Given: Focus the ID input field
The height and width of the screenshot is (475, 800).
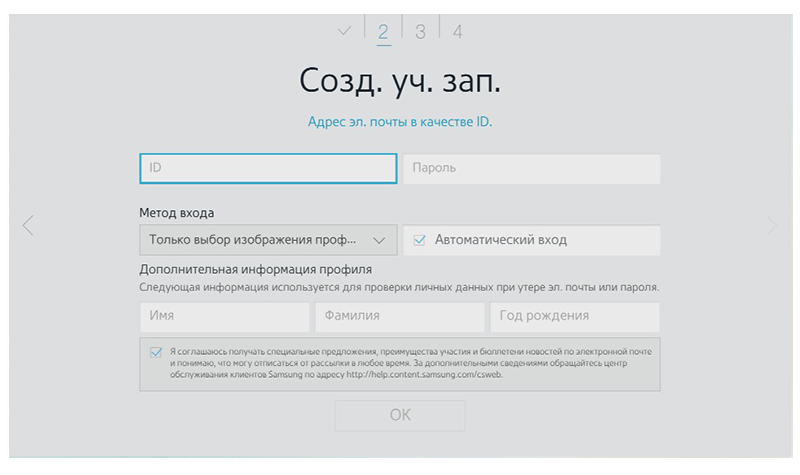Looking at the screenshot, I should (268, 168).
